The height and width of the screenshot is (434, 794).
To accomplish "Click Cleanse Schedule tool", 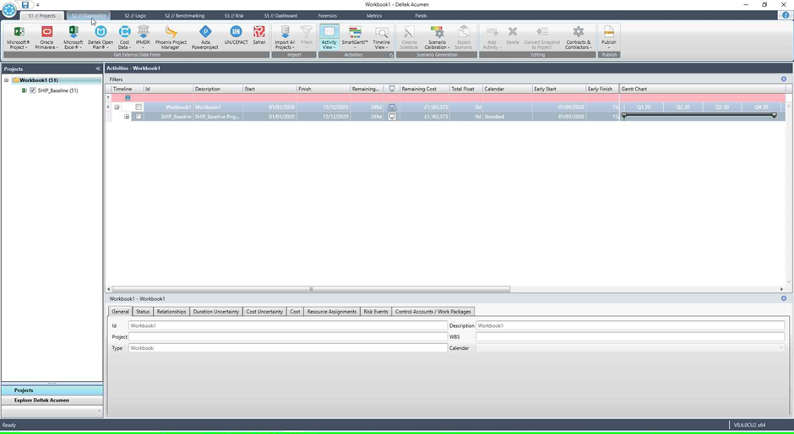I will 409,37.
